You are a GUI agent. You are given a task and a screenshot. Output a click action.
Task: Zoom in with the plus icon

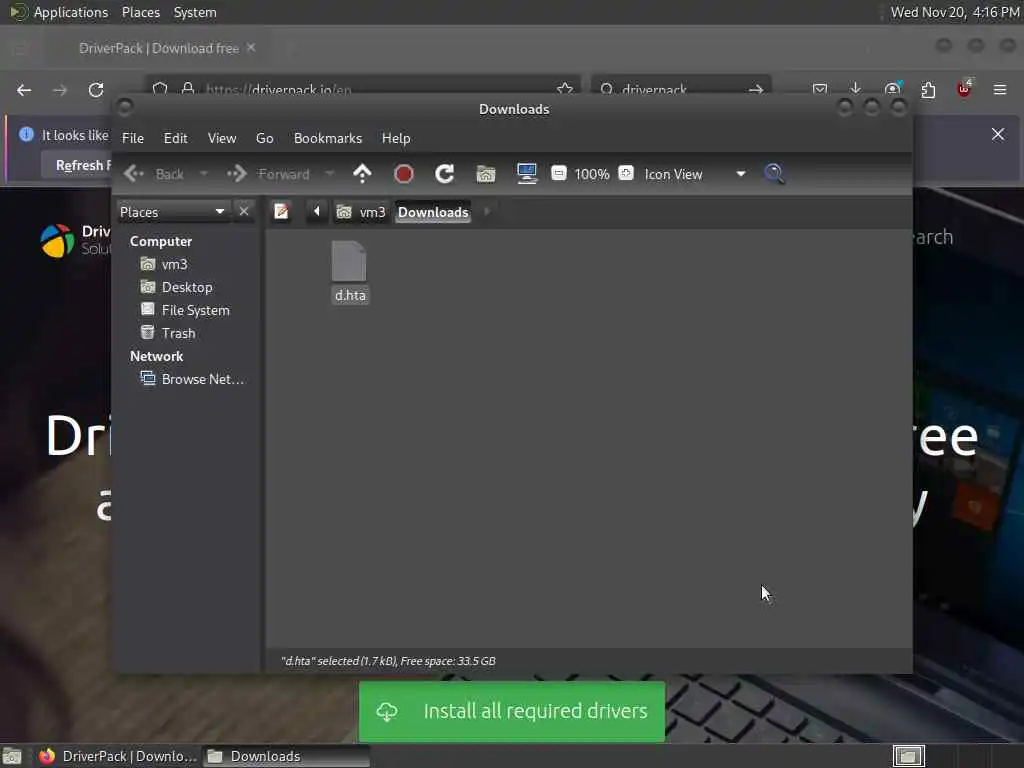point(626,173)
